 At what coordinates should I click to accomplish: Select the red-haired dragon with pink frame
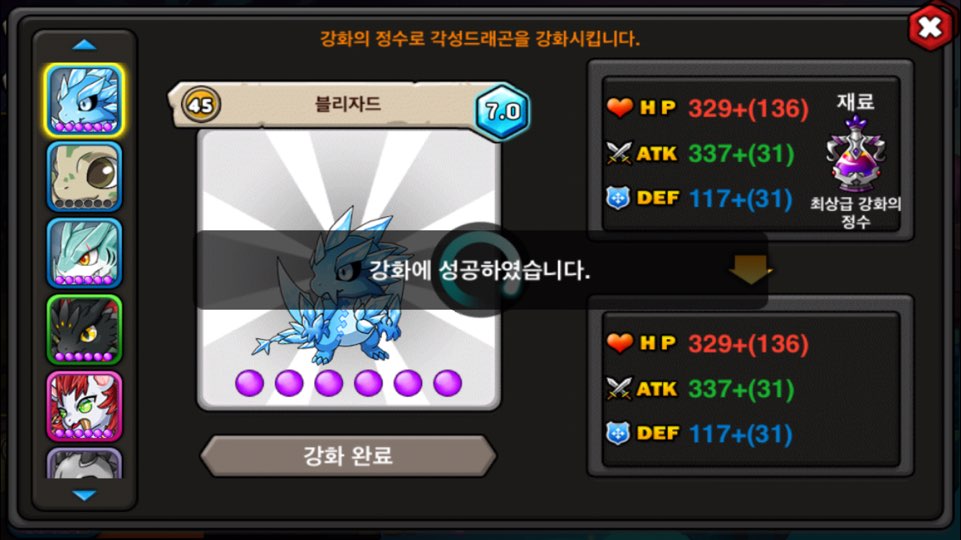point(84,406)
